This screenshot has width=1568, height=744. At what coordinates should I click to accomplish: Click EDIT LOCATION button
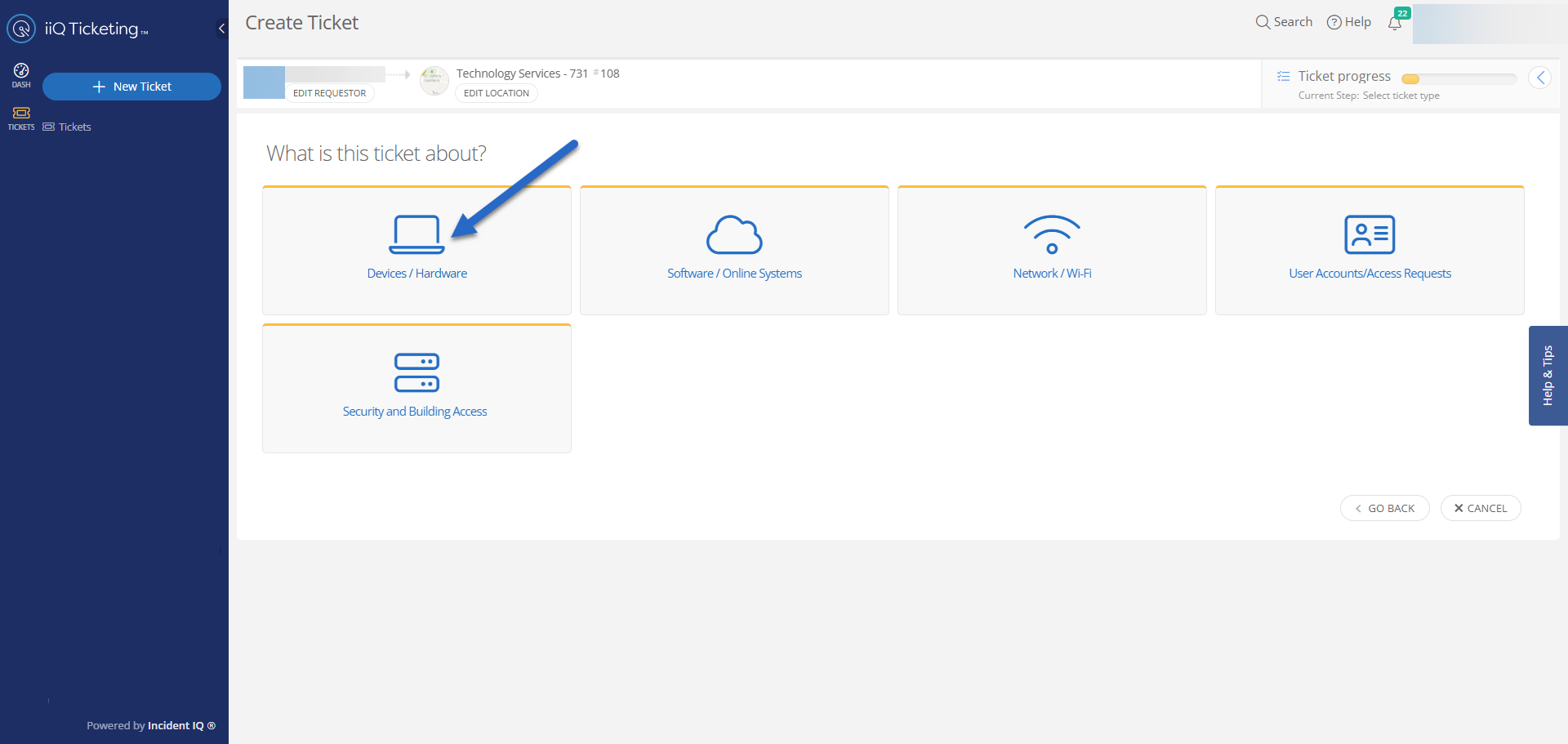(x=496, y=93)
